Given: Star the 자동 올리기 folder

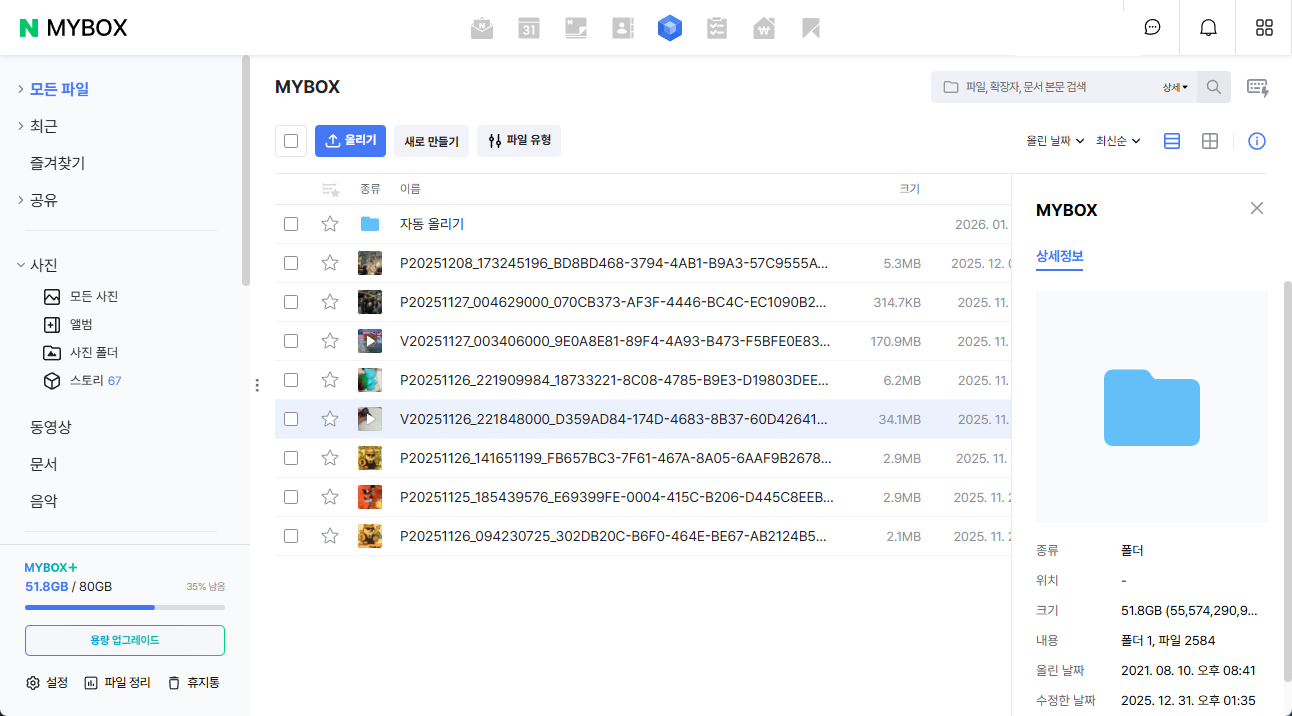Looking at the screenshot, I should coord(330,224).
